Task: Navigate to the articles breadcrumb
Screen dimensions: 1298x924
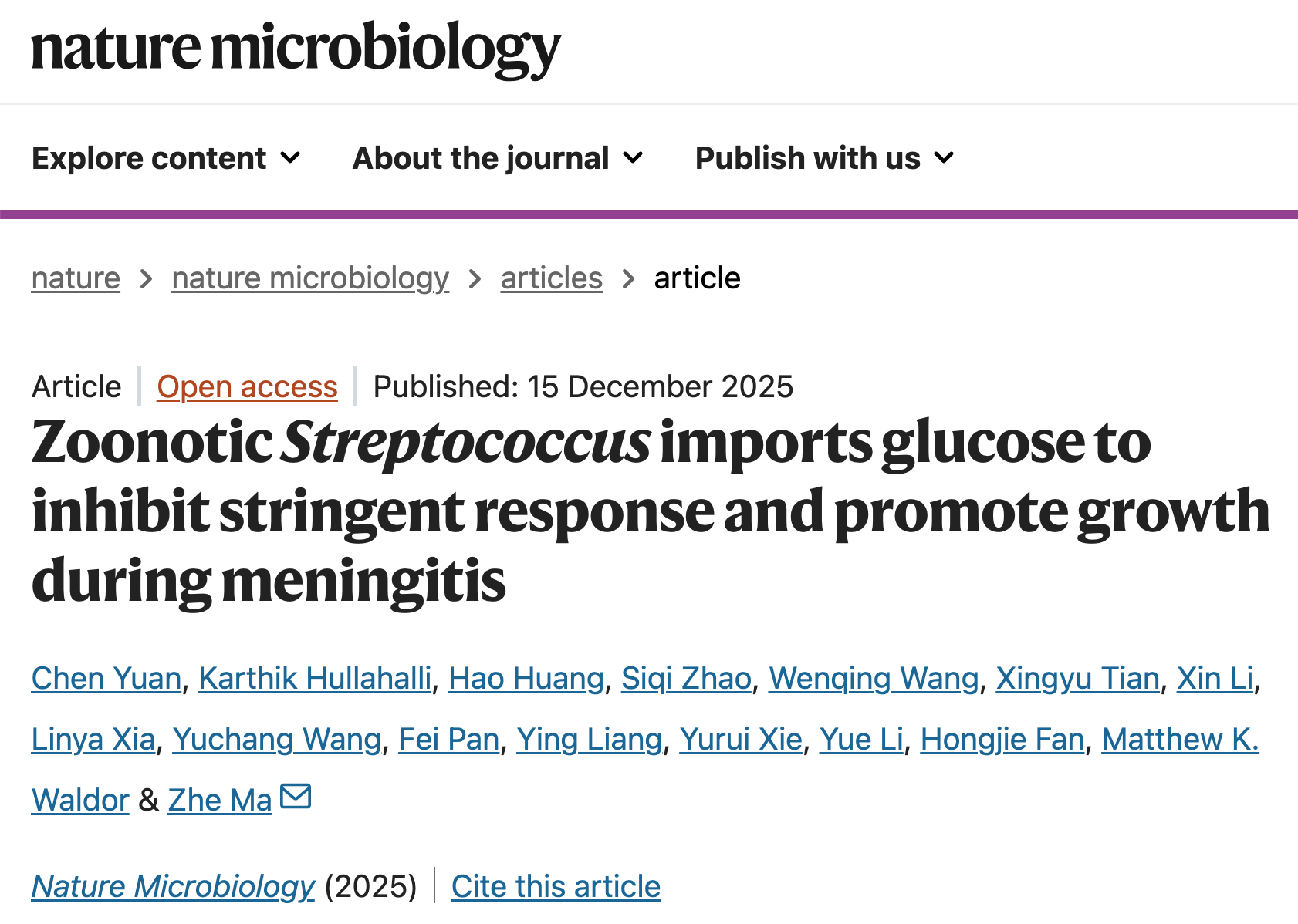Action: click(x=551, y=278)
